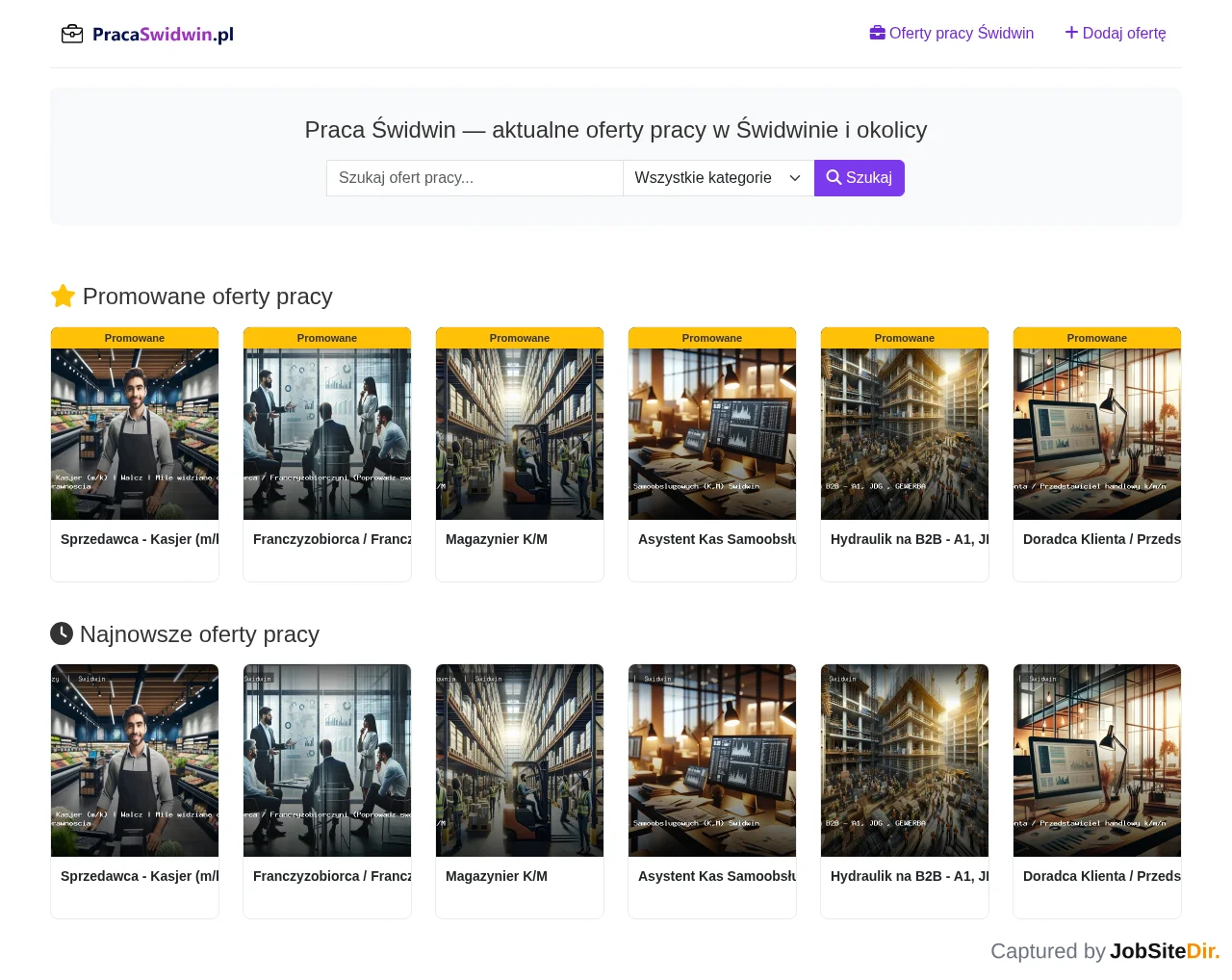
Task: Click the promoted Magazynier K/M title
Action: pos(497,539)
